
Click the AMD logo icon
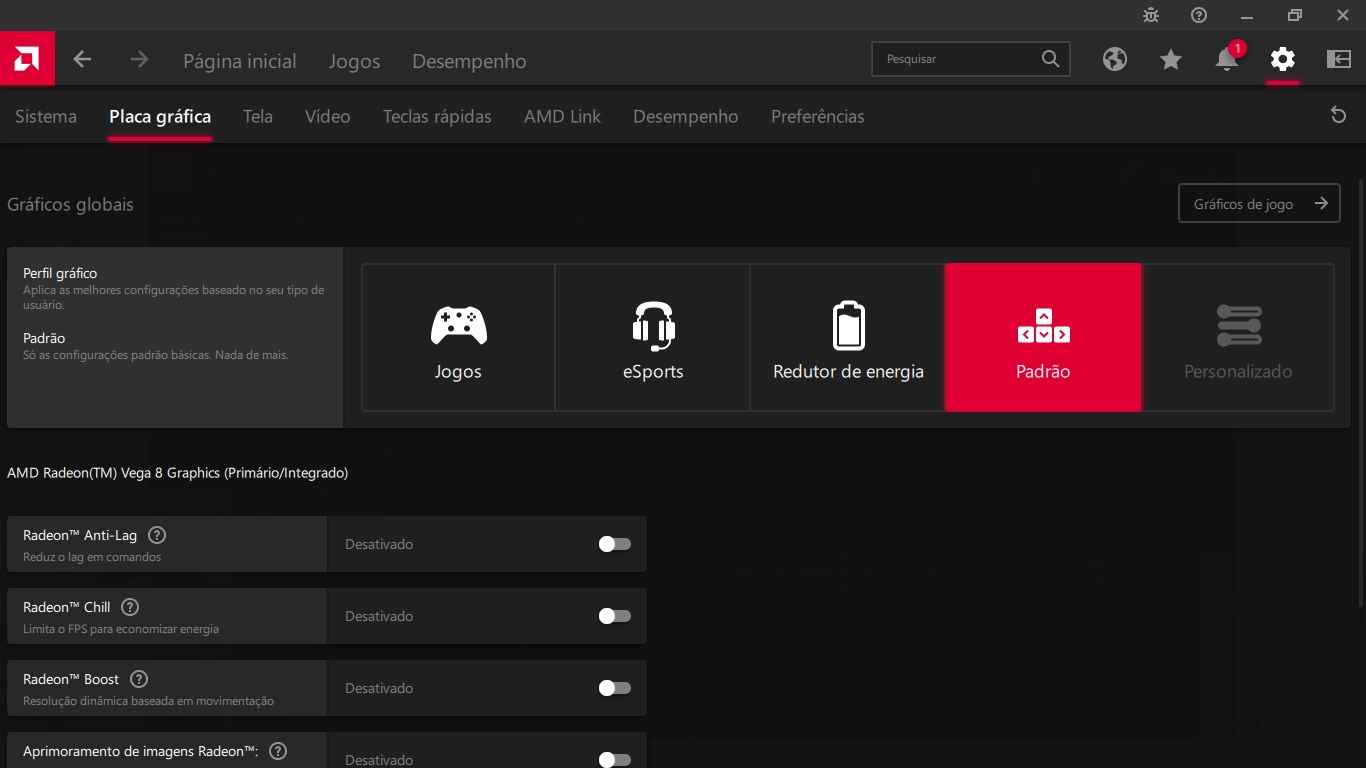click(x=27, y=59)
